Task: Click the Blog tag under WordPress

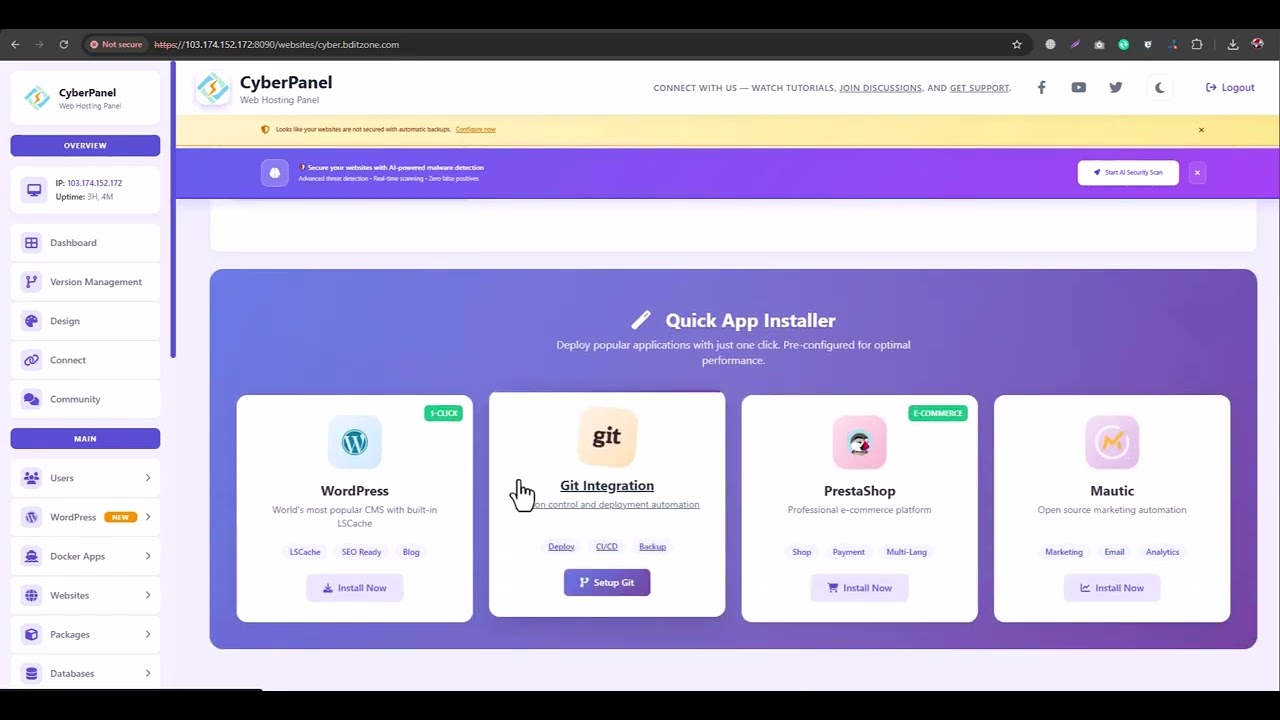Action: [x=411, y=552]
